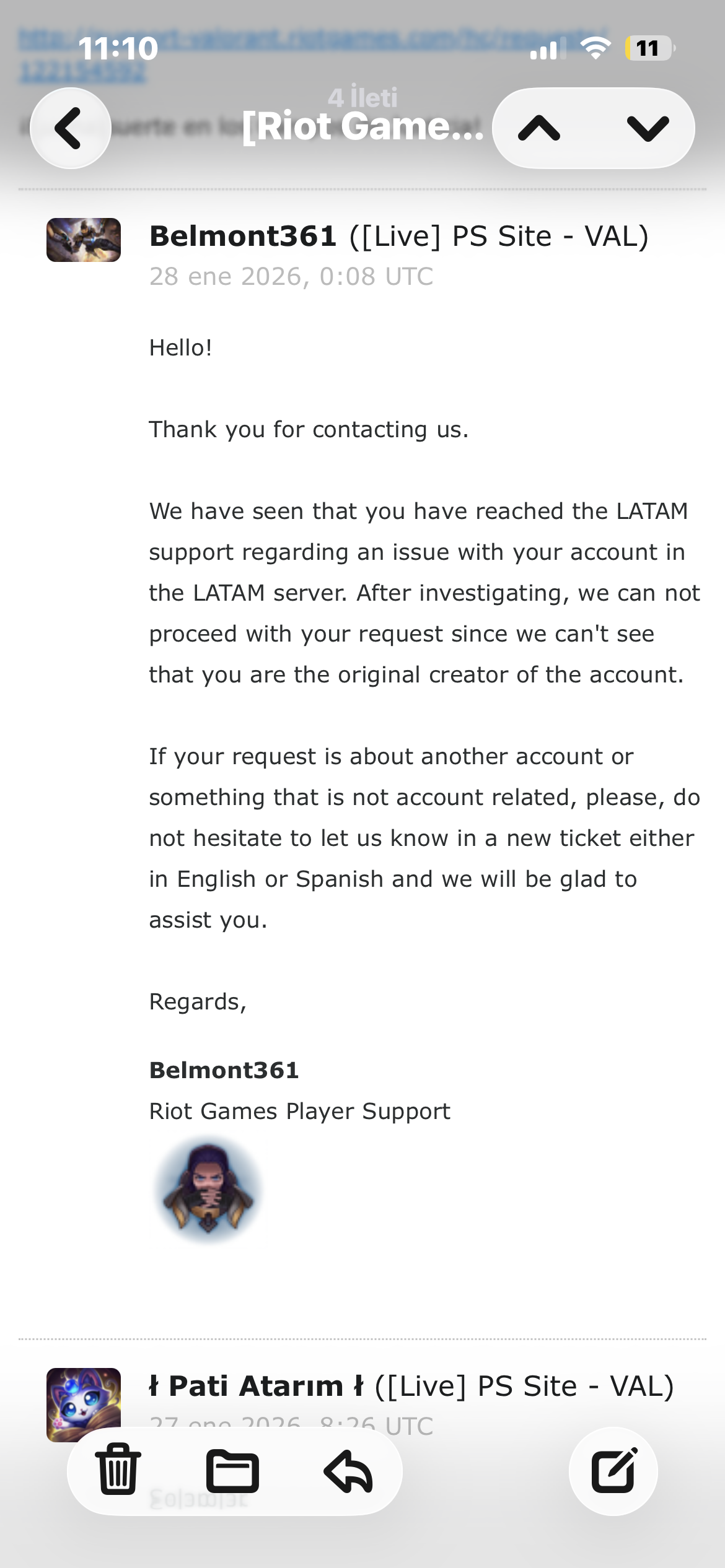Reply using the curved arrow icon

click(348, 1471)
